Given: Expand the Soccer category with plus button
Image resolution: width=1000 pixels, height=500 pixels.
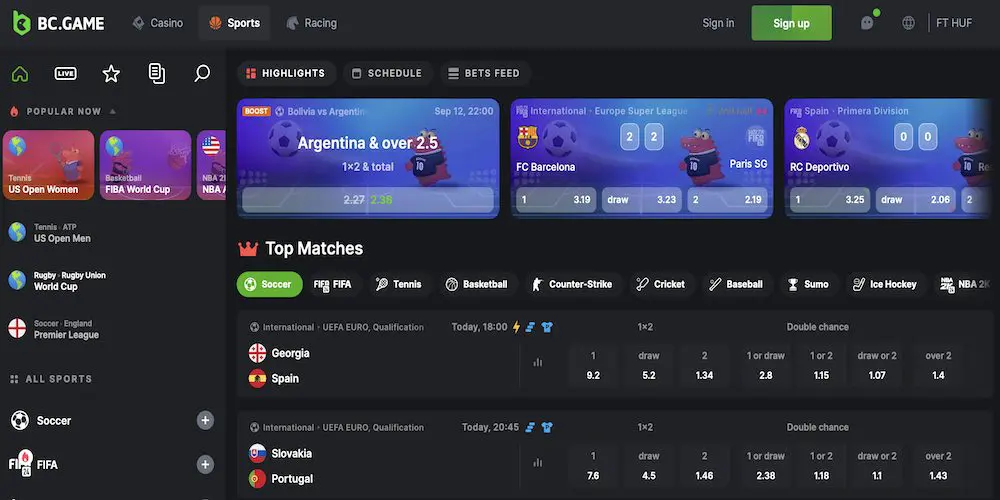Looking at the screenshot, I should click(x=205, y=420).
